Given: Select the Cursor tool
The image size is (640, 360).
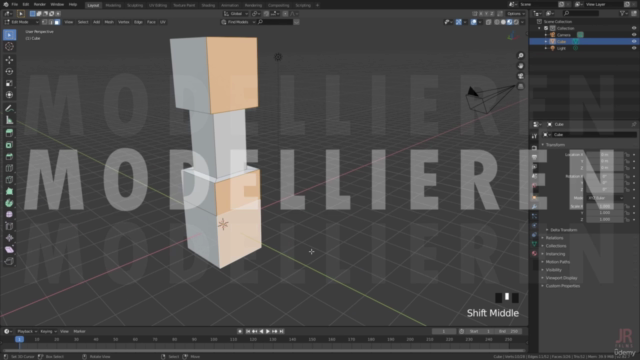Looking at the screenshot, I should tap(9, 47).
